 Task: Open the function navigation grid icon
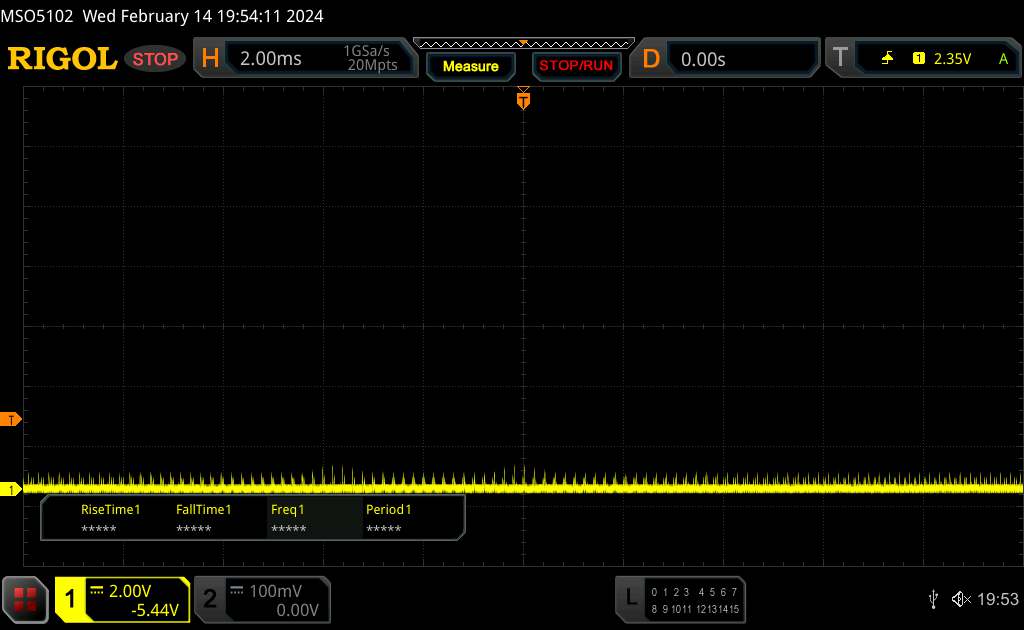[x=25, y=599]
